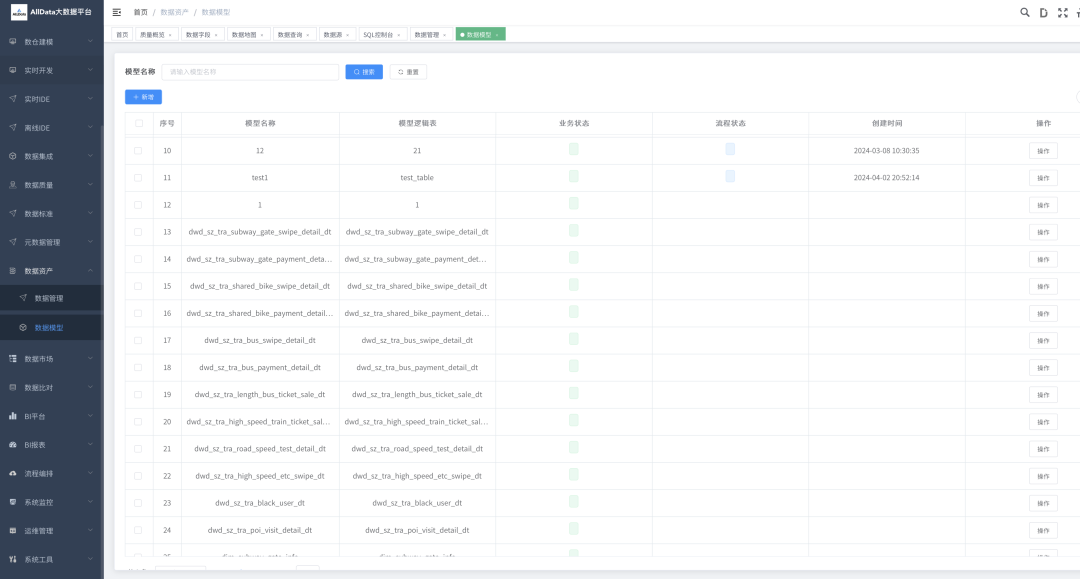This screenshot has height=579, width=1080.
Task: Click the blue 搜索 button
Action: click(x=364, y=72)
